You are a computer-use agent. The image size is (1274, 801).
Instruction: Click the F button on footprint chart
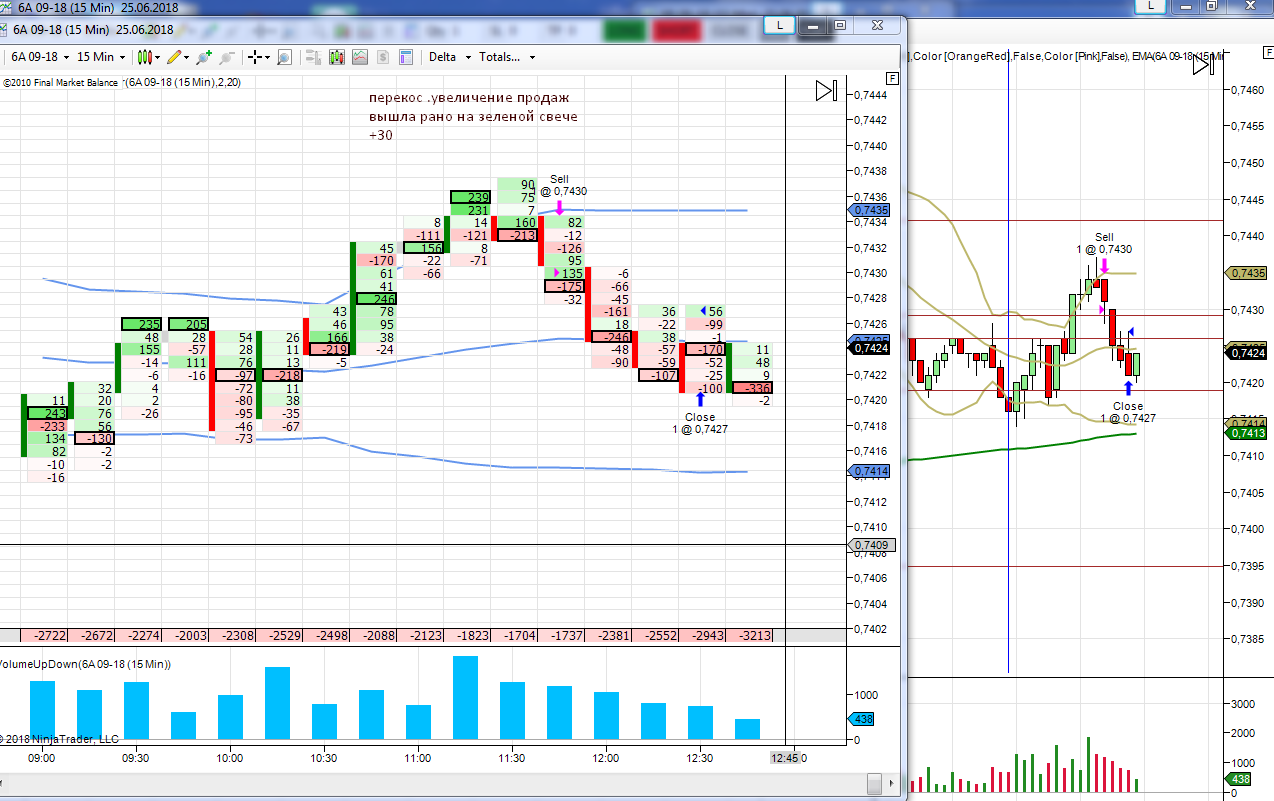893,77
